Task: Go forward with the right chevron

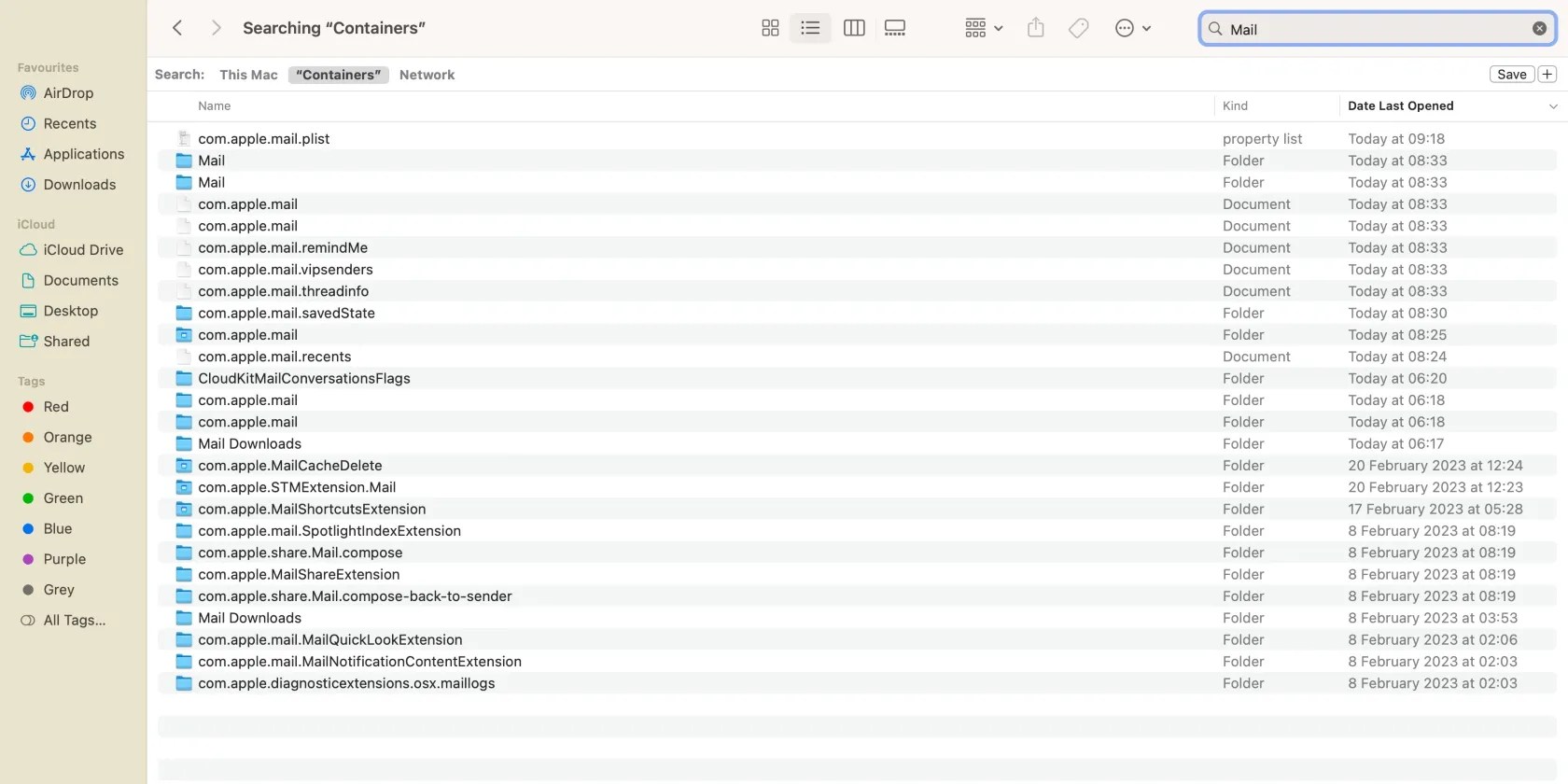Action: (216, 28)
